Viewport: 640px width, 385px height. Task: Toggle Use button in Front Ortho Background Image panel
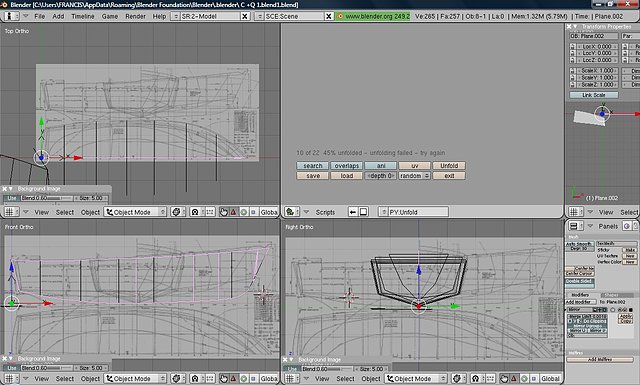point(12,368)
